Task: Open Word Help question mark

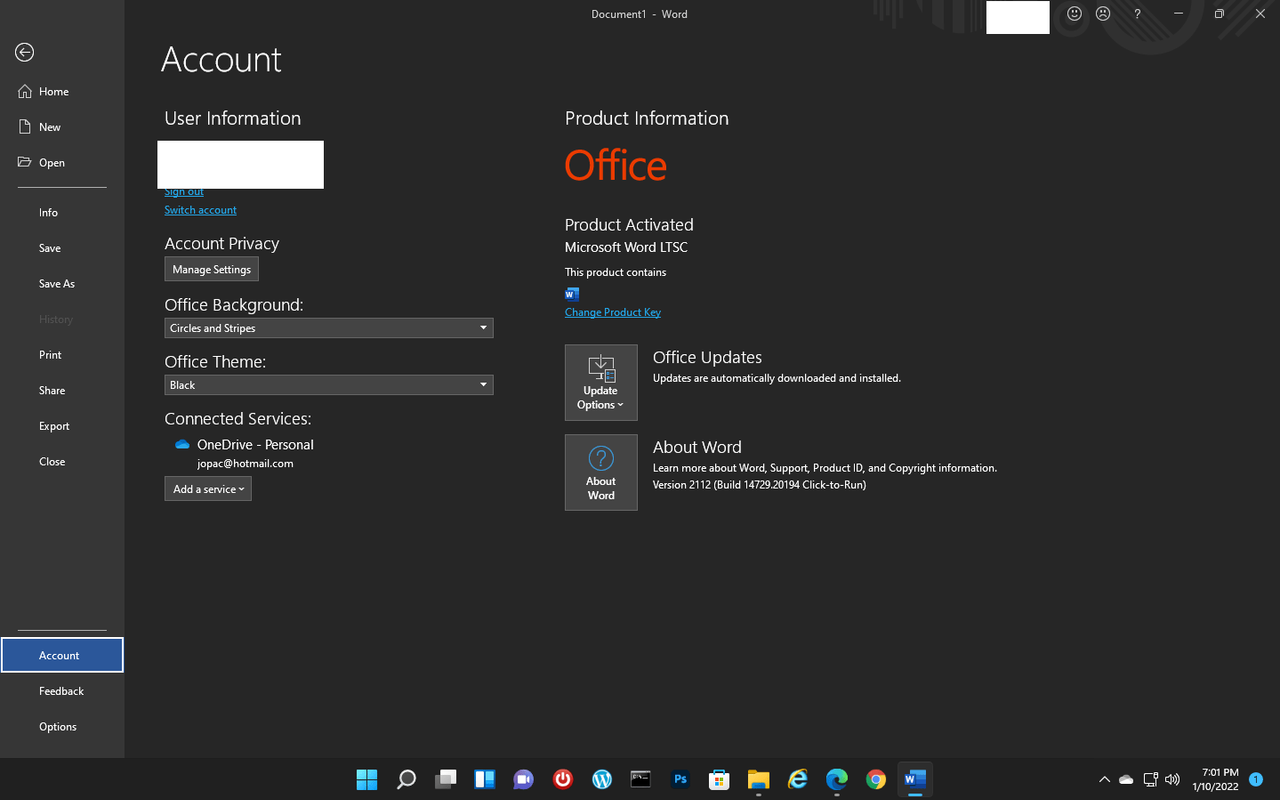Action: click(1137, 14)
